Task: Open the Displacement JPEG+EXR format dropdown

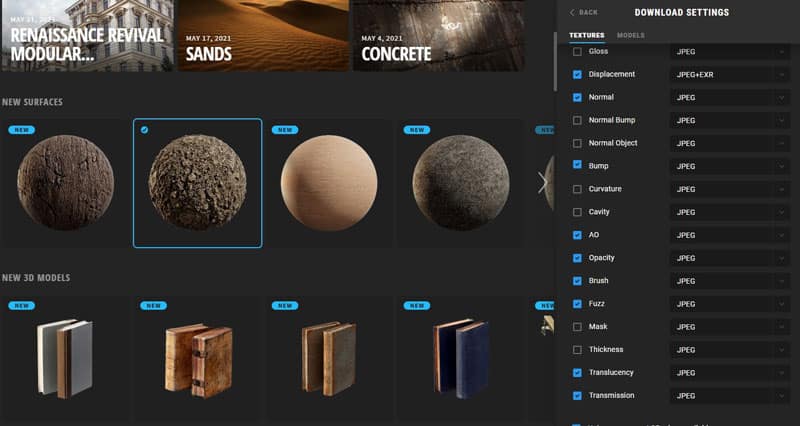Action: click(730, 74)
